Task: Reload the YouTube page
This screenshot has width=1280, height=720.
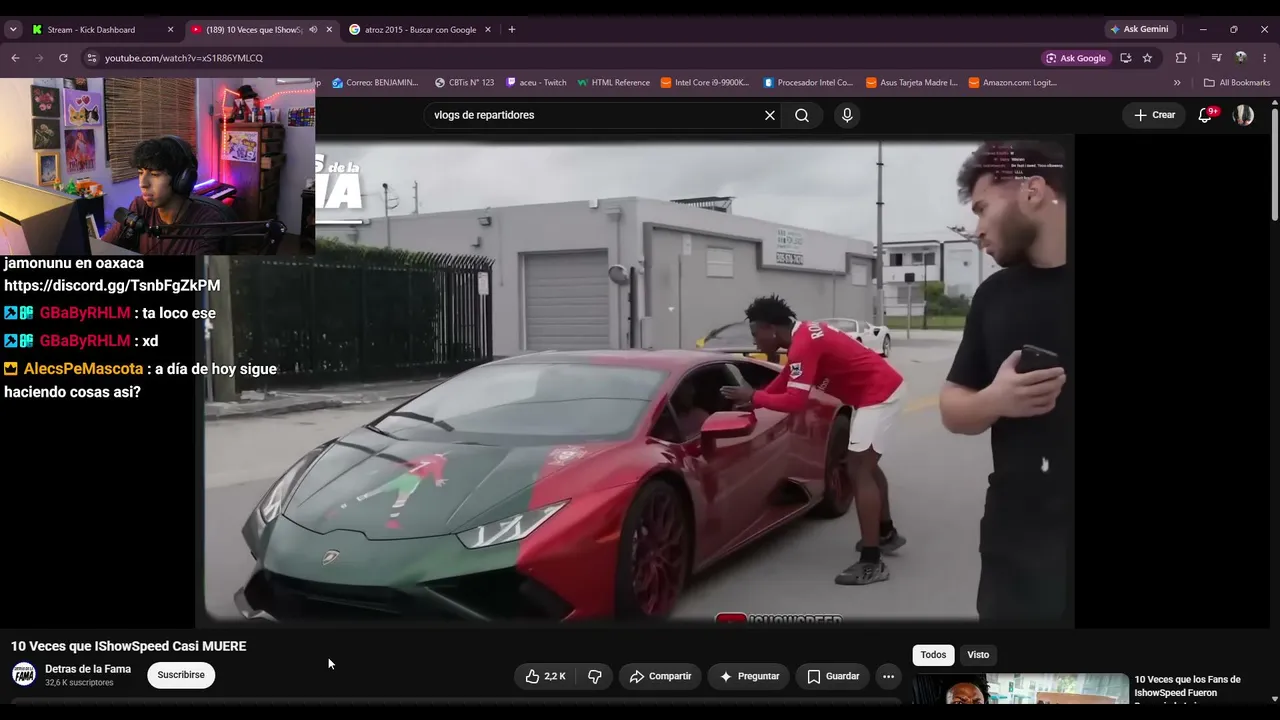Action: 63,58
